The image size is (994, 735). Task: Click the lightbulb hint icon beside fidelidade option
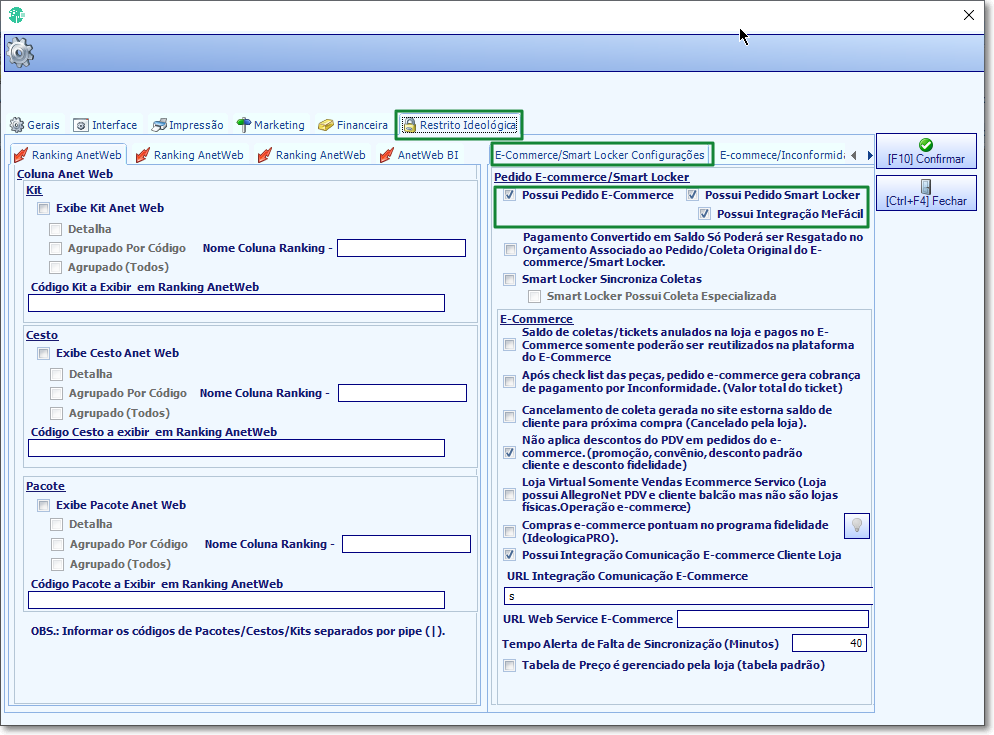(x=856, y=526)
